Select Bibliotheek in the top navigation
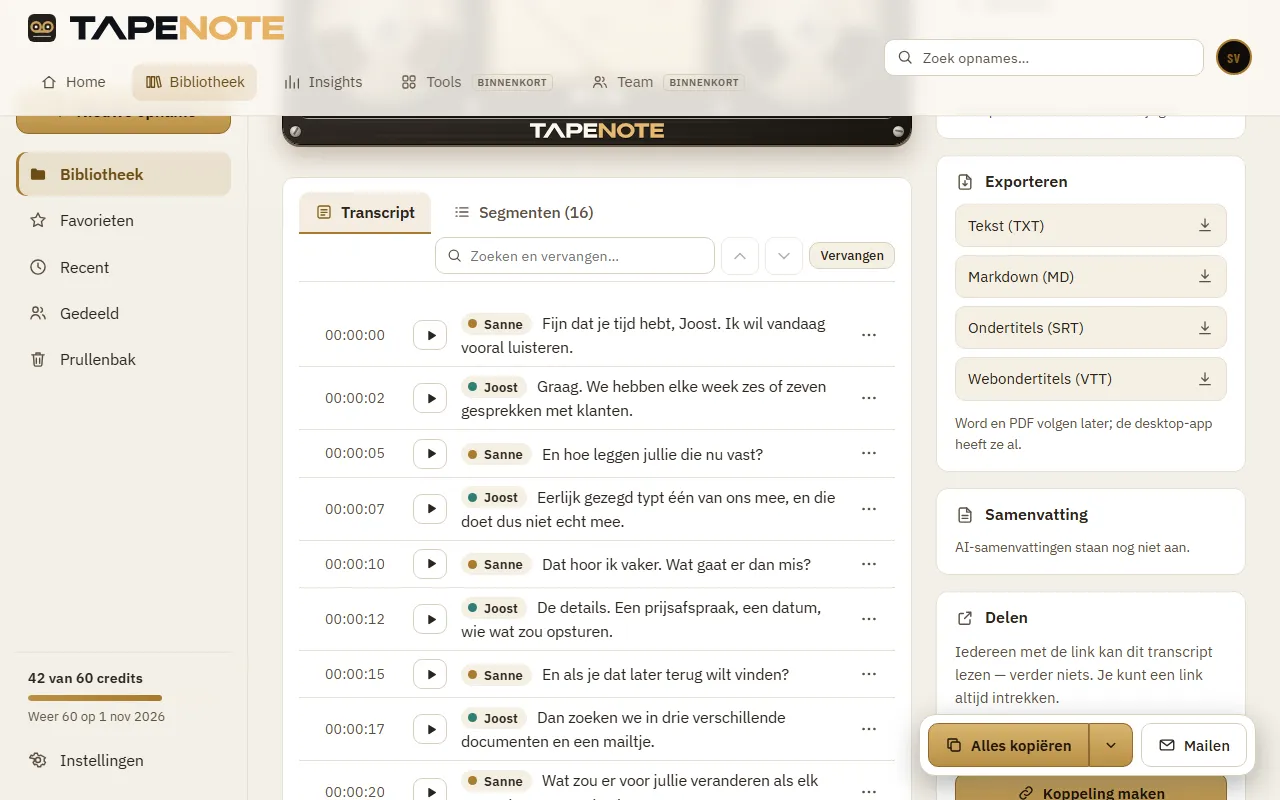Image resolution: width=1280 pixels, height=800 pixels. point(195,82)
